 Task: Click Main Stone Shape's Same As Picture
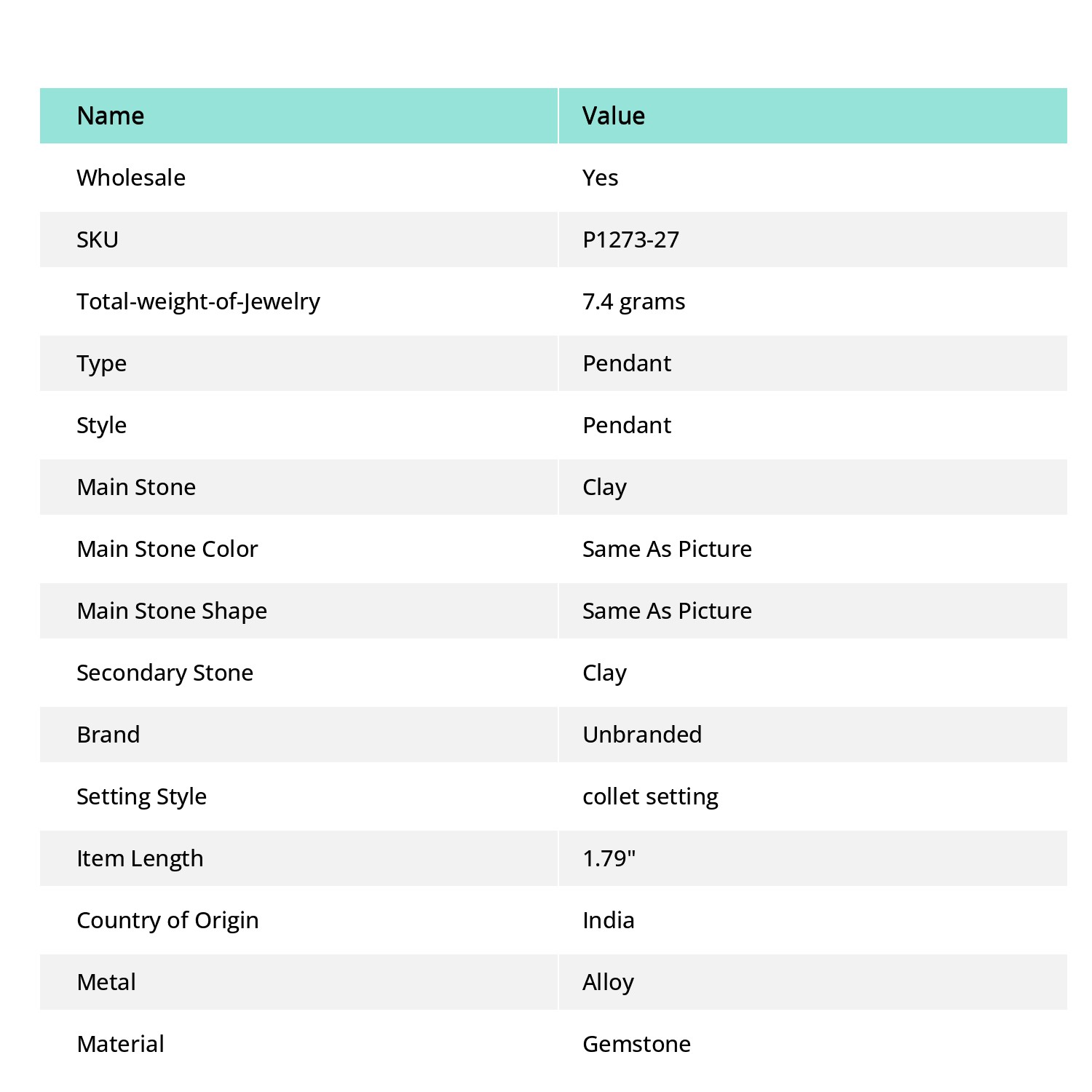(x=667, y=611)
